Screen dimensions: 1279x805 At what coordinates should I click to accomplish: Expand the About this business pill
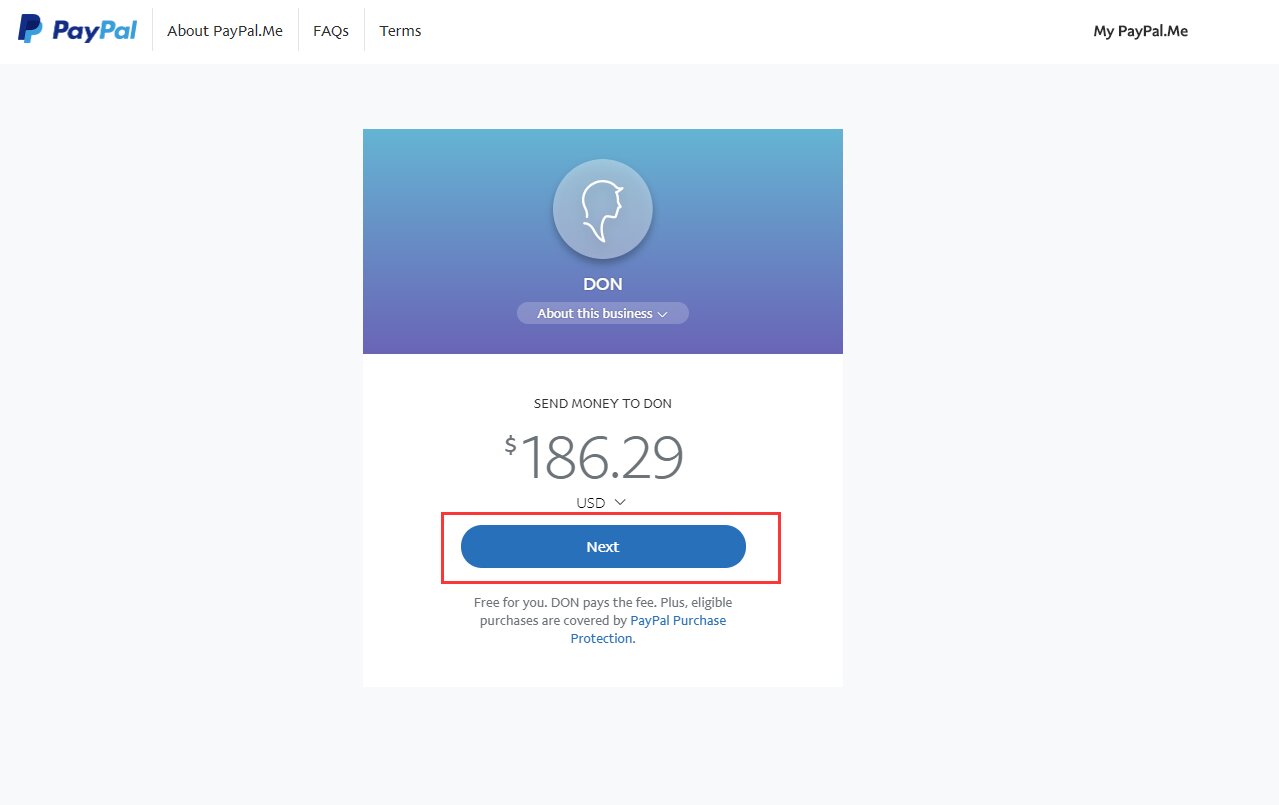[603, 313]
